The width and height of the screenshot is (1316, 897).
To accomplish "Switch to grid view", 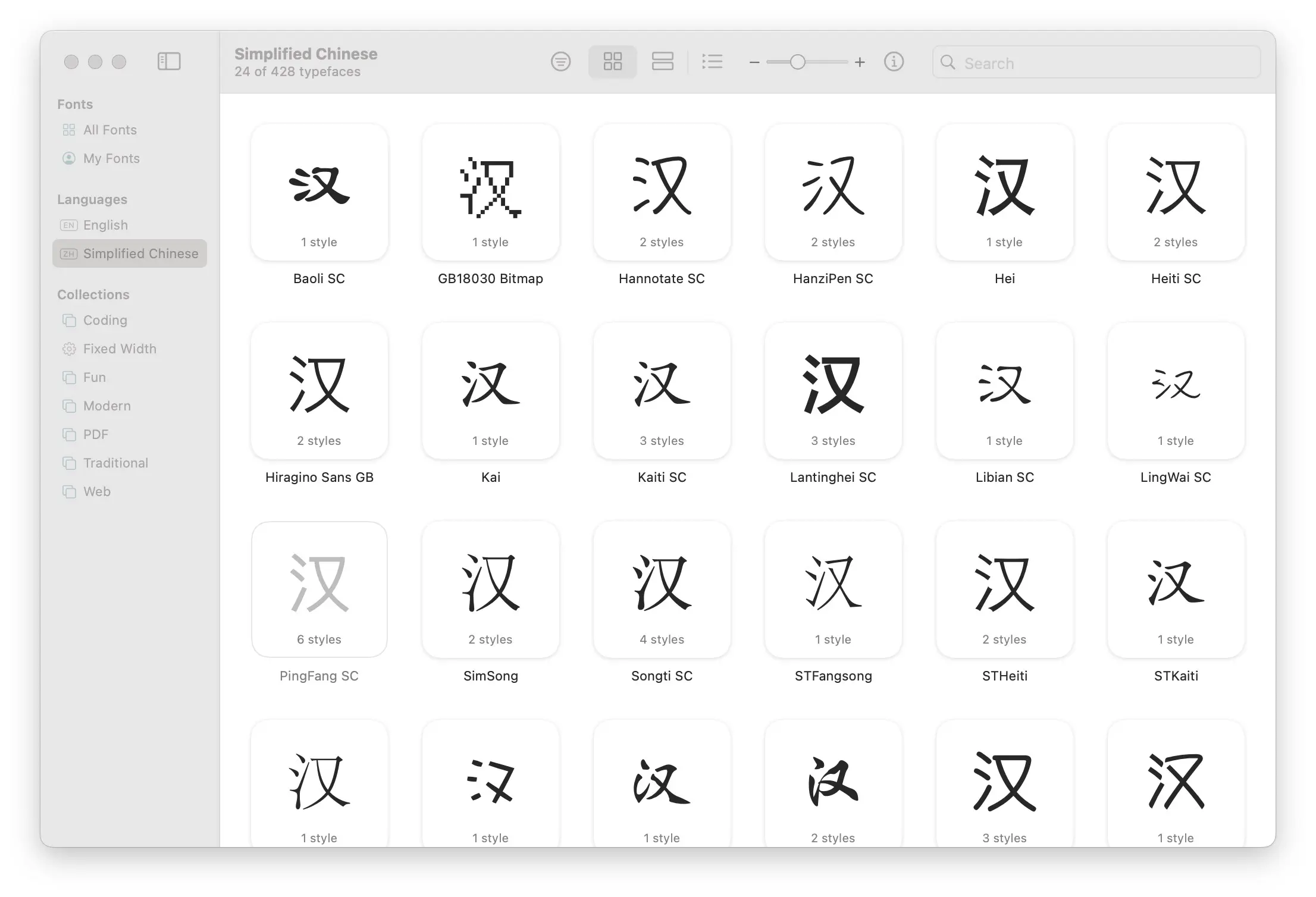I will 612,61.
